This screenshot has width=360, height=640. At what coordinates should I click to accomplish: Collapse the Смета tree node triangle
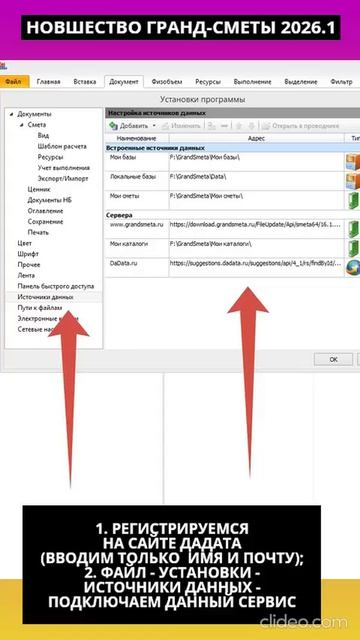coord(22,125)
